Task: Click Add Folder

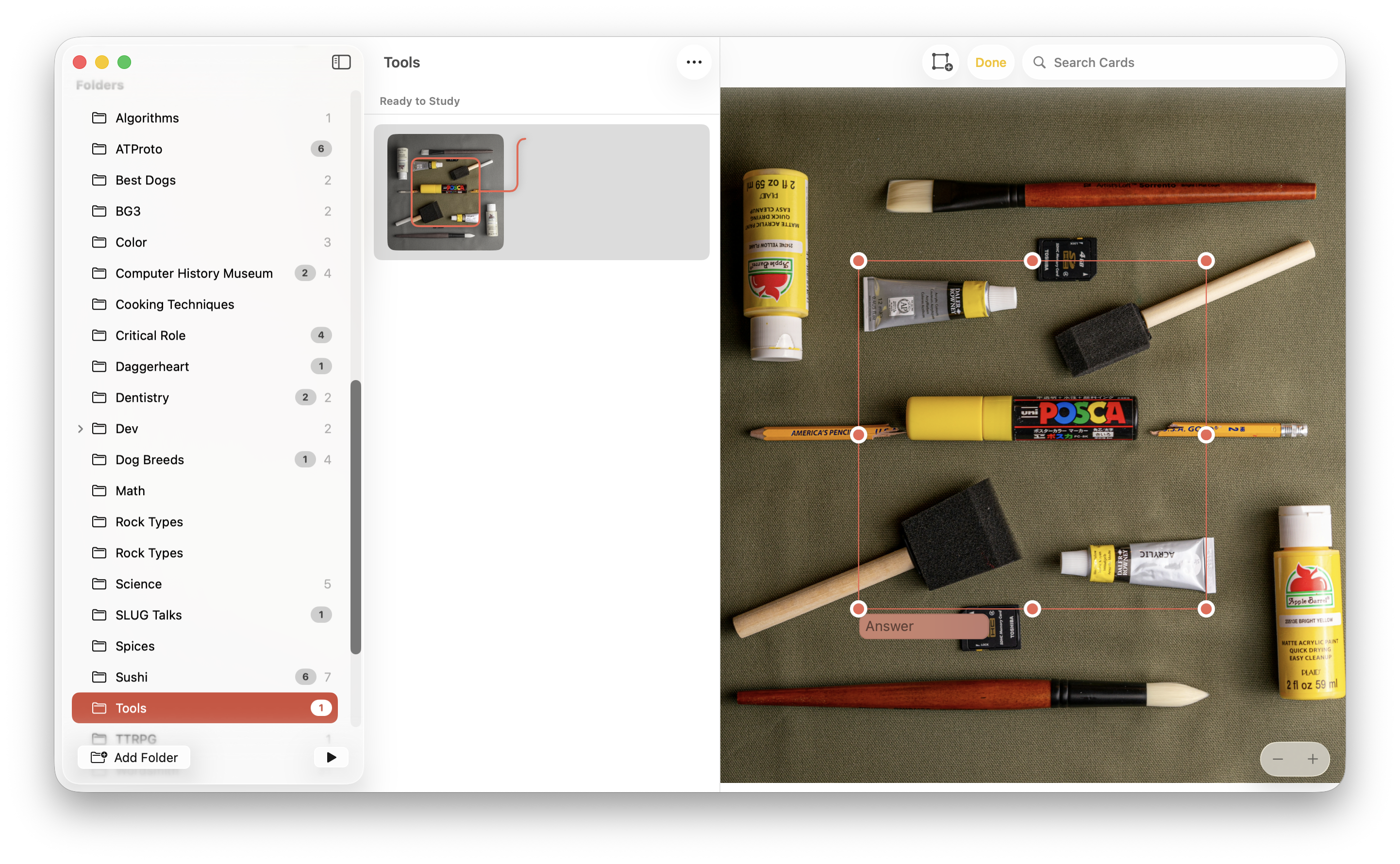Action: (x=134, y=757)
